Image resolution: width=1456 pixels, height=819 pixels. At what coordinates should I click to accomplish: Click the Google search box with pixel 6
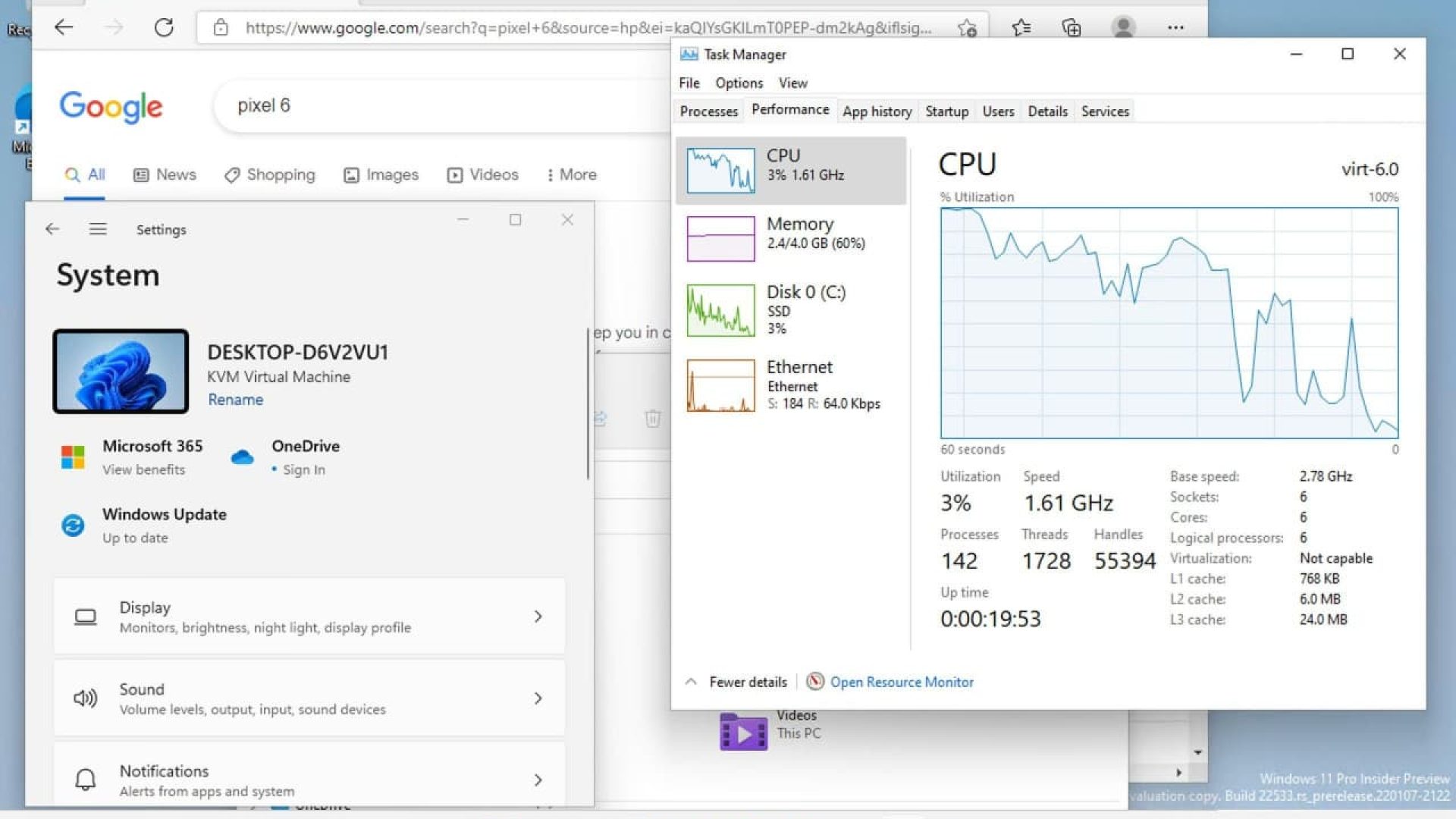444,105
